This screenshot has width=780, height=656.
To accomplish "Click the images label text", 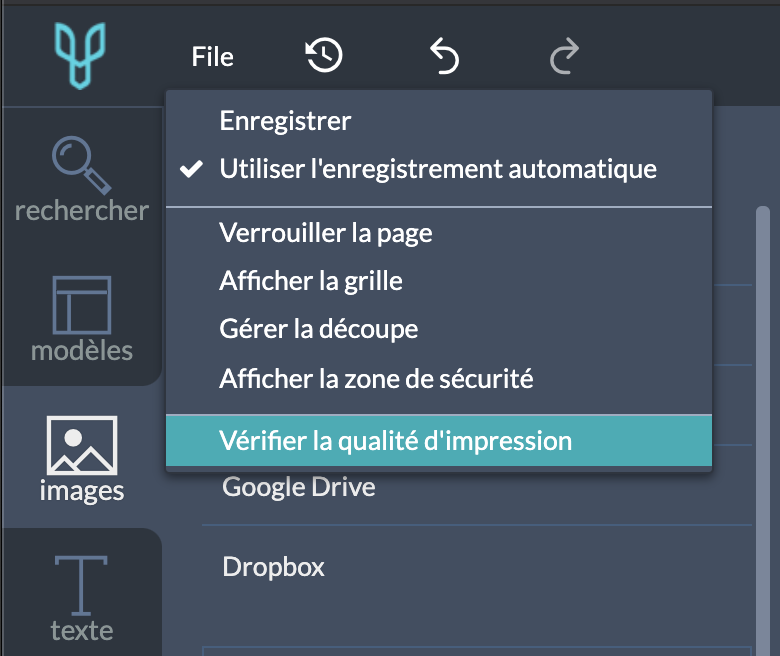I will pyautogui.click(x=82, y=491).
